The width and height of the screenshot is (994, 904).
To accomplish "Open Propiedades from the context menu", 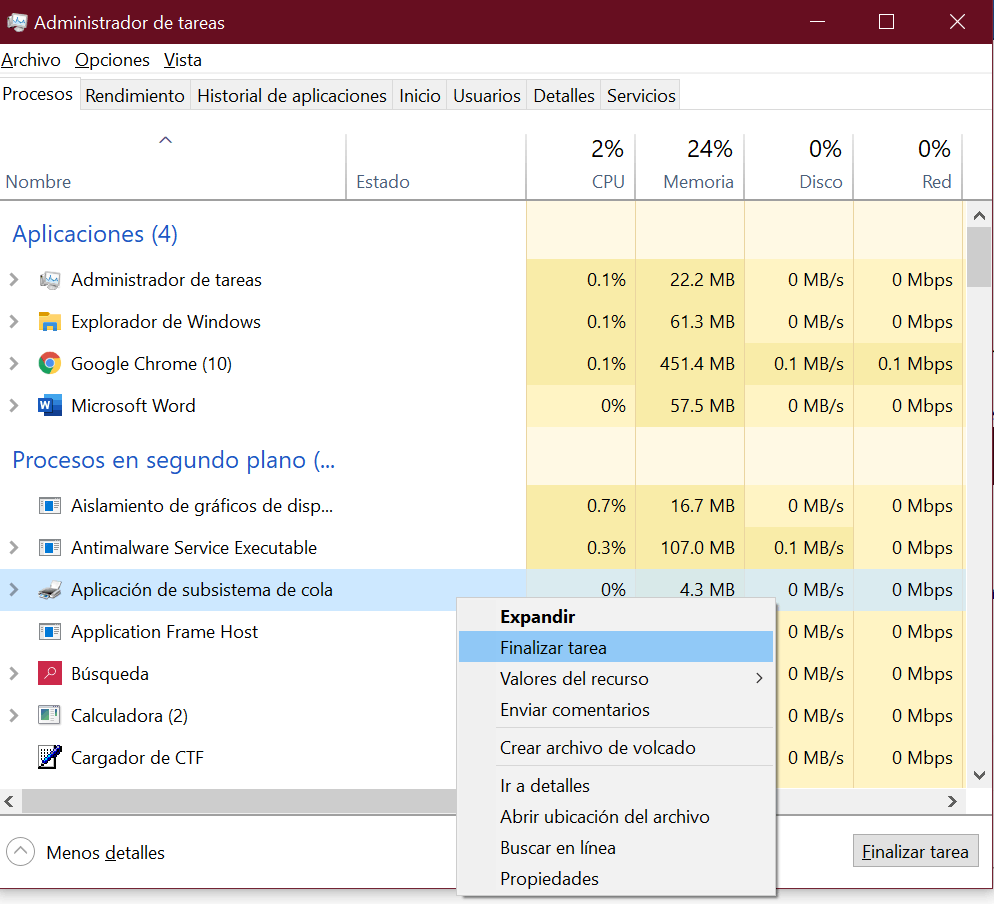I will pyautogui.click(x=616, y=879).
